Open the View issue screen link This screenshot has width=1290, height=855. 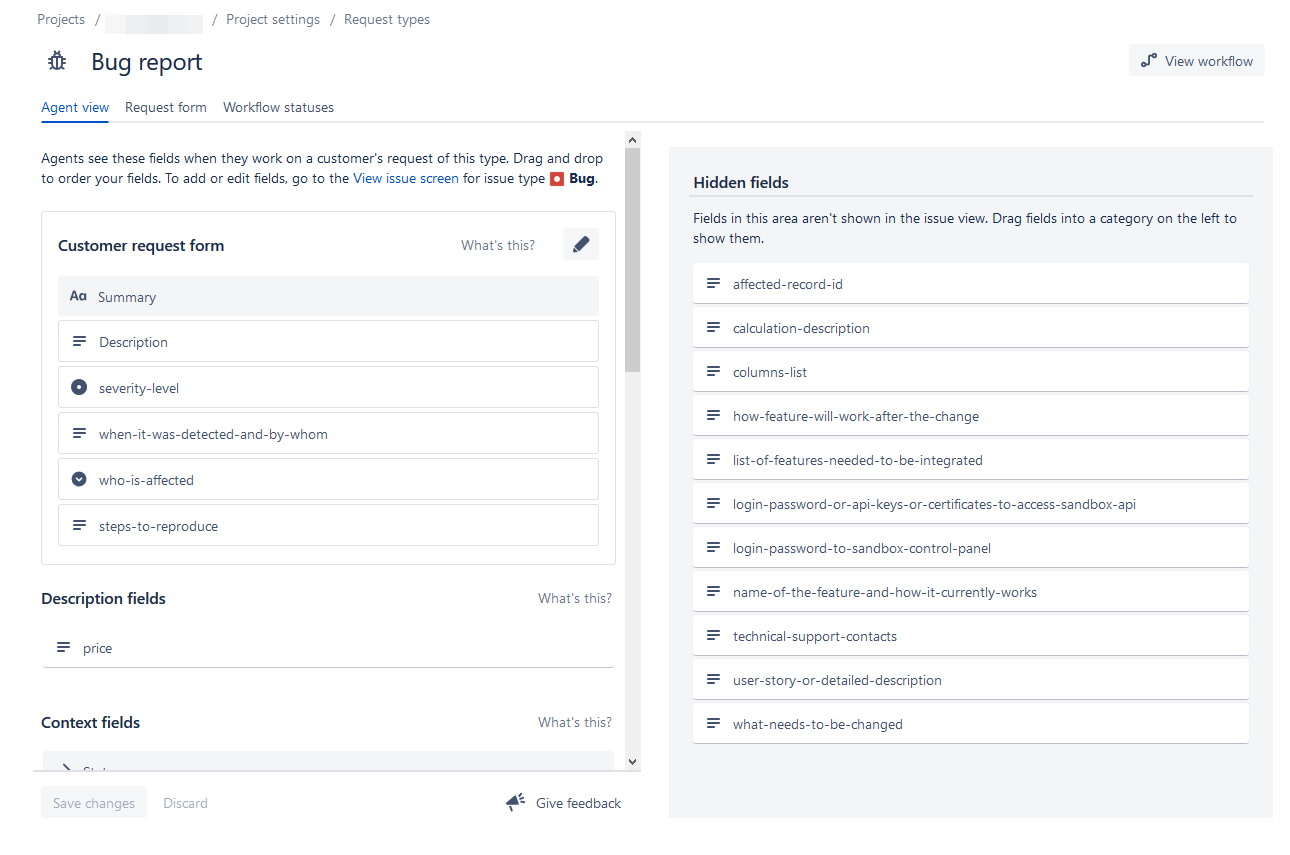[406, 179]
